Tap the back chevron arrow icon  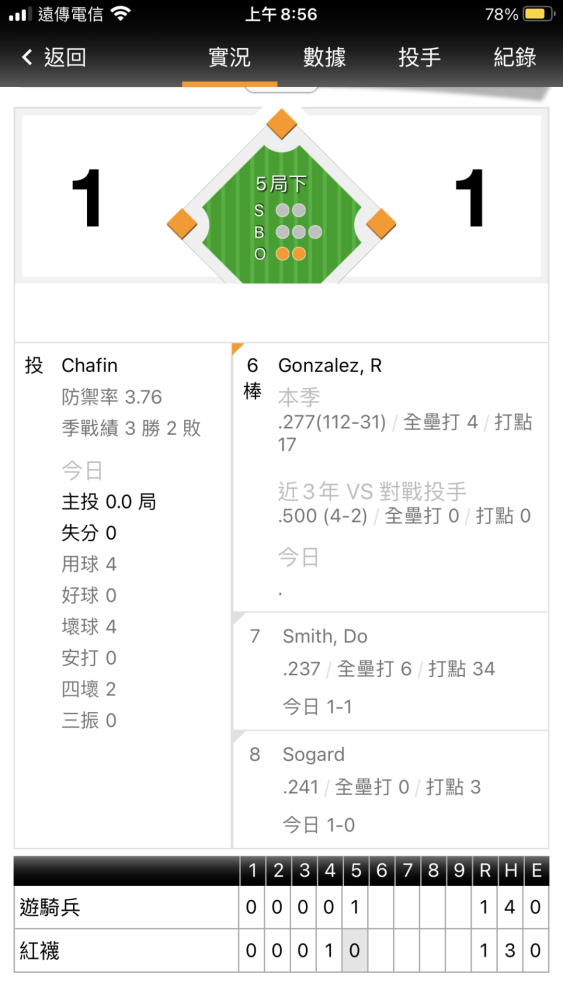[27, 57]
